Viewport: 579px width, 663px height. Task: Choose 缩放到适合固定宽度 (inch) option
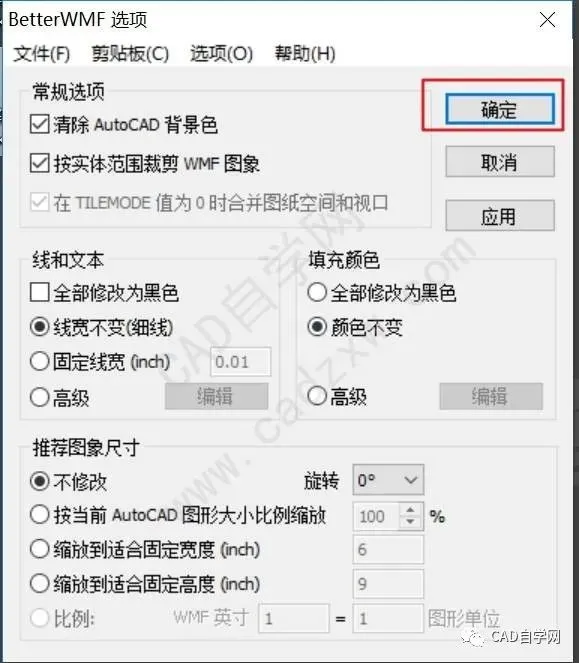tap(39, 549)
